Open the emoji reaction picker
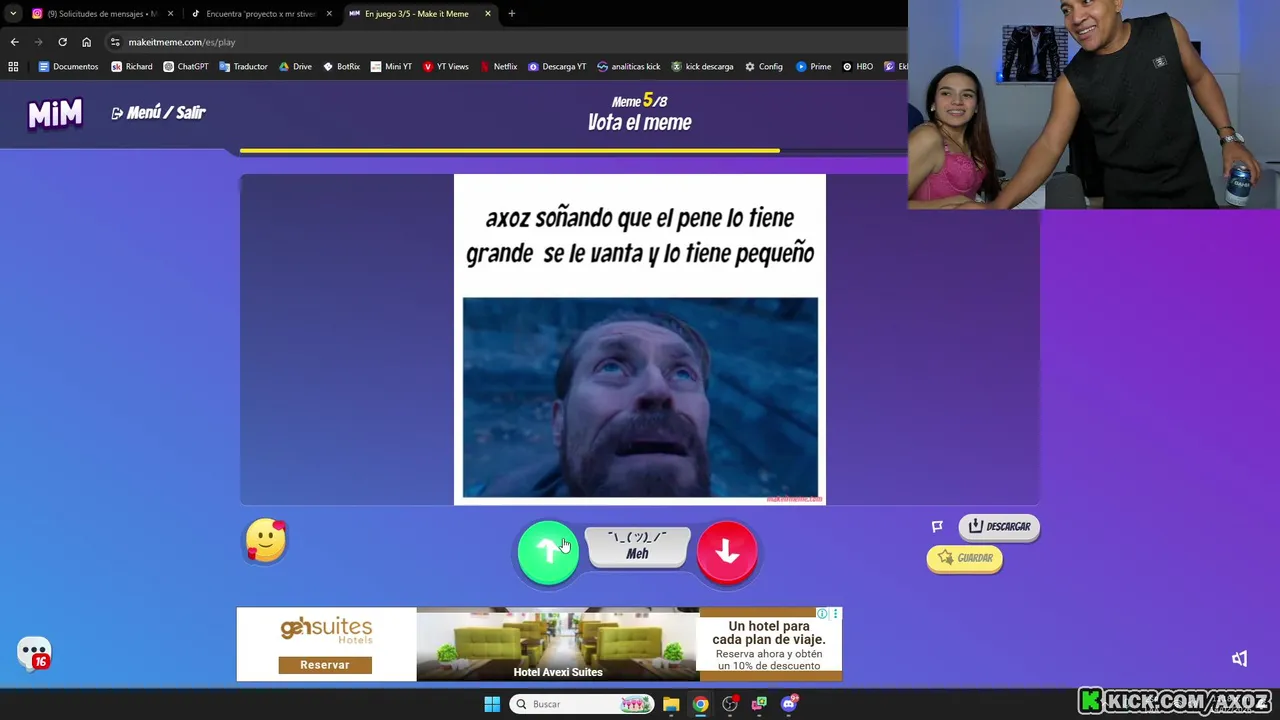Image resolution: width=1280 pixels, height=720 pixels. 266,541
